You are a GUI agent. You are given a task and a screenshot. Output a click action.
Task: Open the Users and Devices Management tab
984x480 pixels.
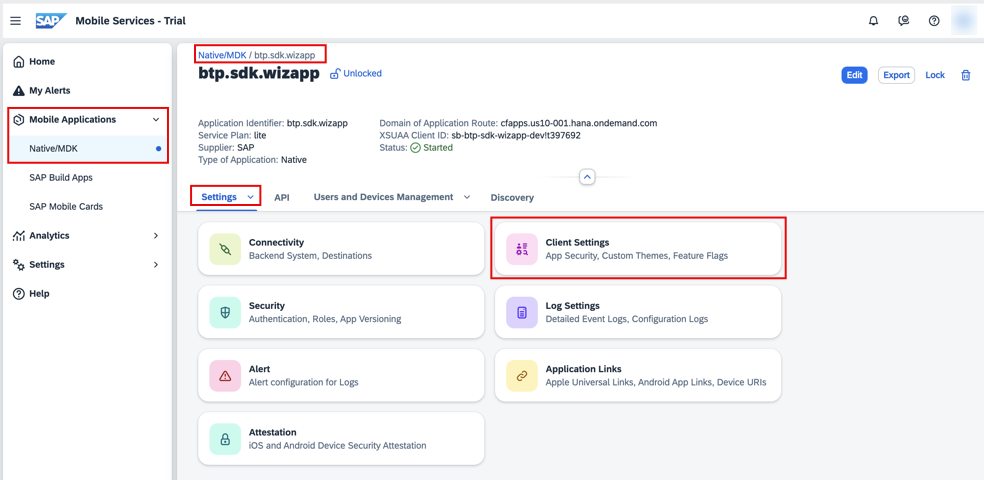[x=383, y=197]
